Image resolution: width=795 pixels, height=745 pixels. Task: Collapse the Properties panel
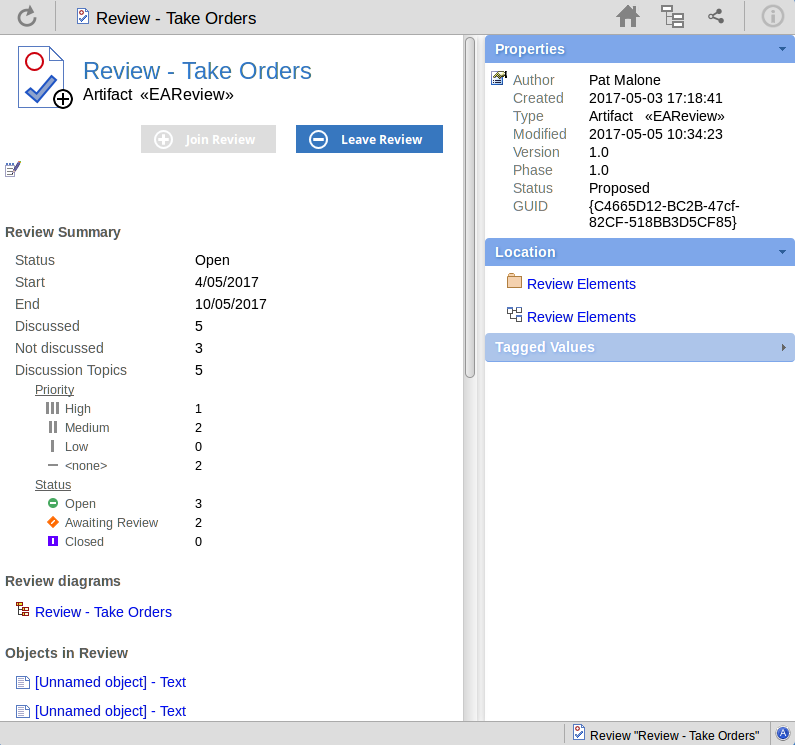pyautogui.click(x=782, y=49)
